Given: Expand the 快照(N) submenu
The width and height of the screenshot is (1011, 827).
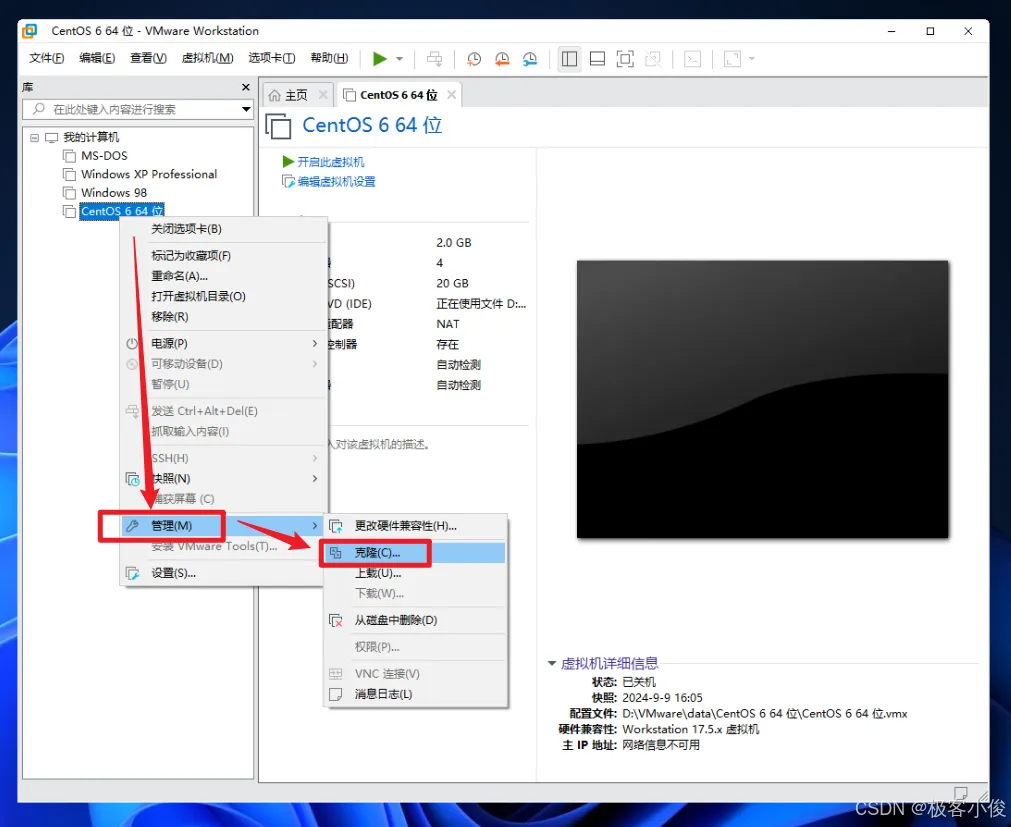Looking at the screenshot, I should (x=224, y=478).
